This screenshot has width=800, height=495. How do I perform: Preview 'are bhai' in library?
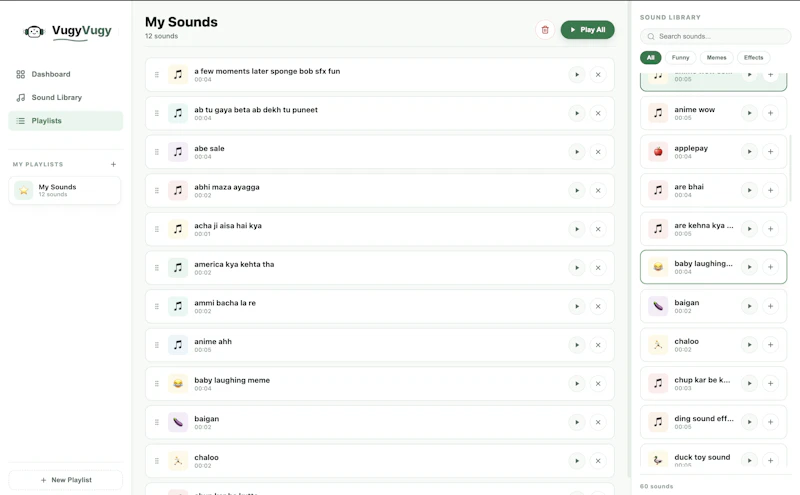pyautogui.click(x=749, y=190)
